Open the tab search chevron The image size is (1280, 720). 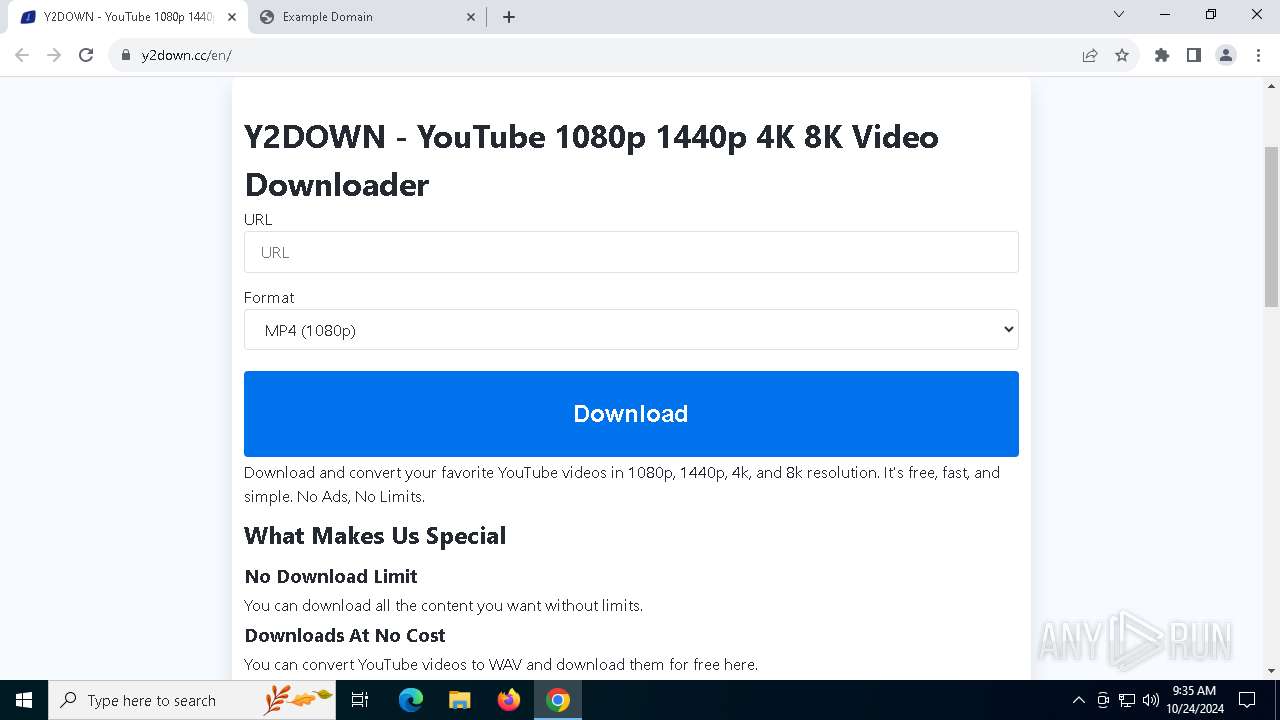(1119, 14)
